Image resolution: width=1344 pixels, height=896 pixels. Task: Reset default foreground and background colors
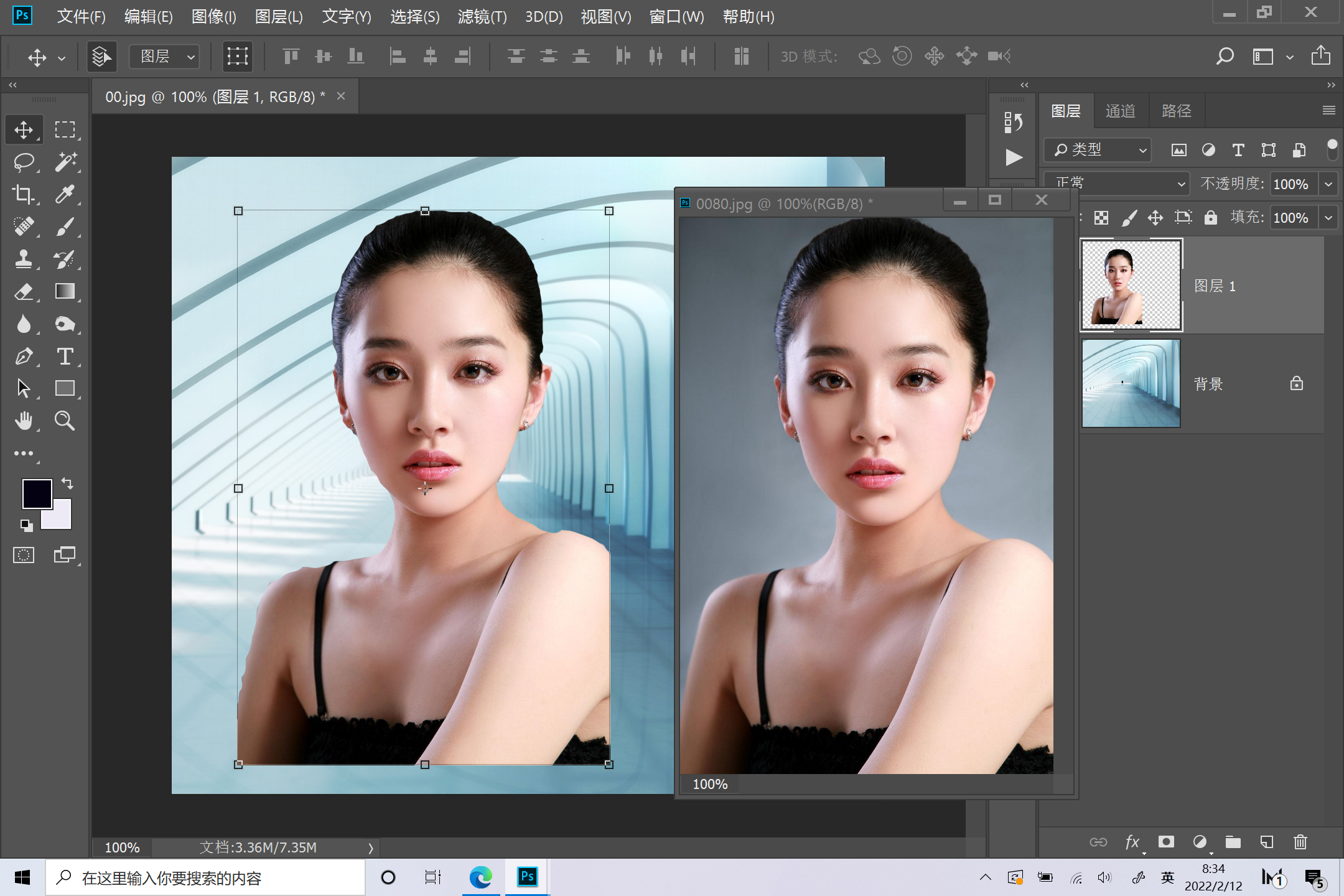(x=26, y=526)
